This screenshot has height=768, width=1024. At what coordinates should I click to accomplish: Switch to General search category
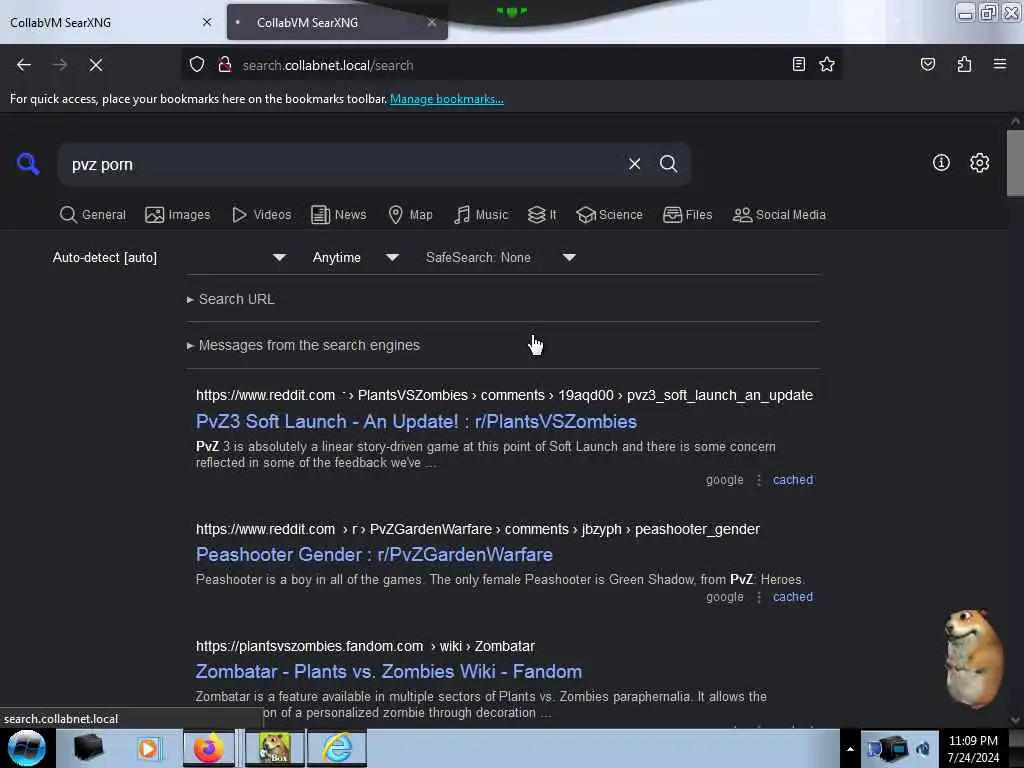tap(93, 215)
